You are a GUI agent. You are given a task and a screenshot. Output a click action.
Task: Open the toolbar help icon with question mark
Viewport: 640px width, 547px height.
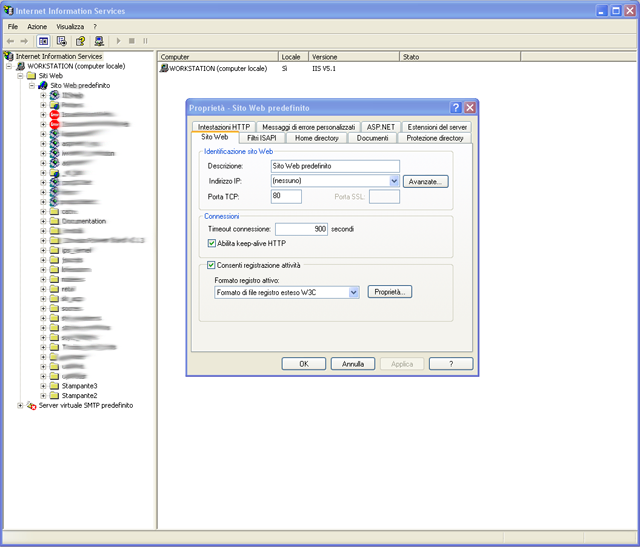pos(80,41)
